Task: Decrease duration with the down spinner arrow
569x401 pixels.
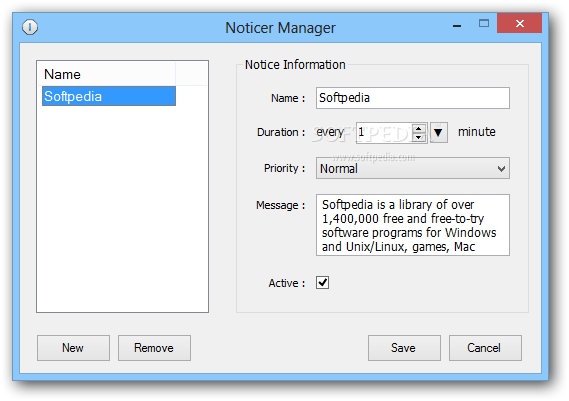Action: (x=419, y=137)
